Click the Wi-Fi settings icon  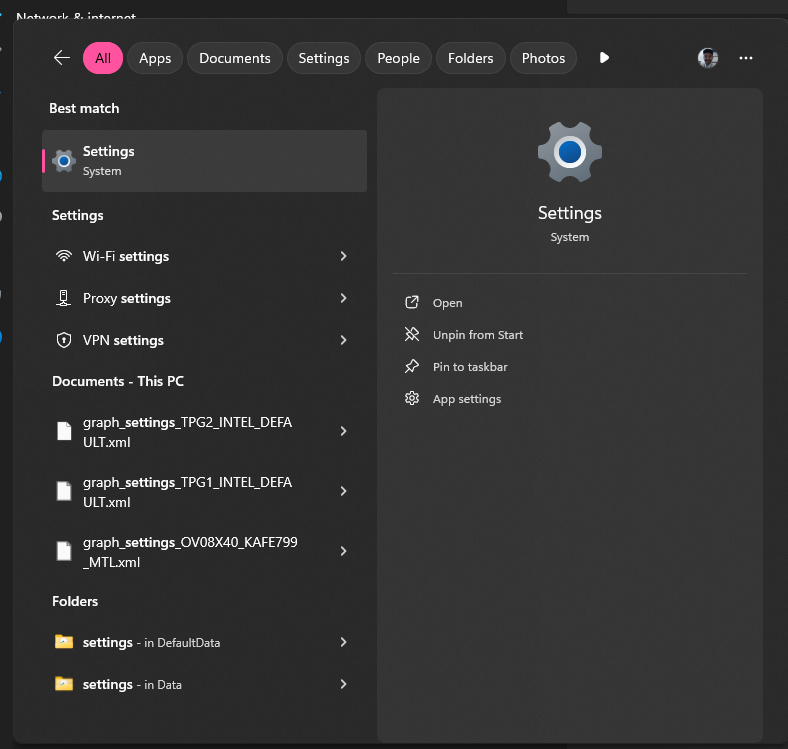tap(64, 256)
